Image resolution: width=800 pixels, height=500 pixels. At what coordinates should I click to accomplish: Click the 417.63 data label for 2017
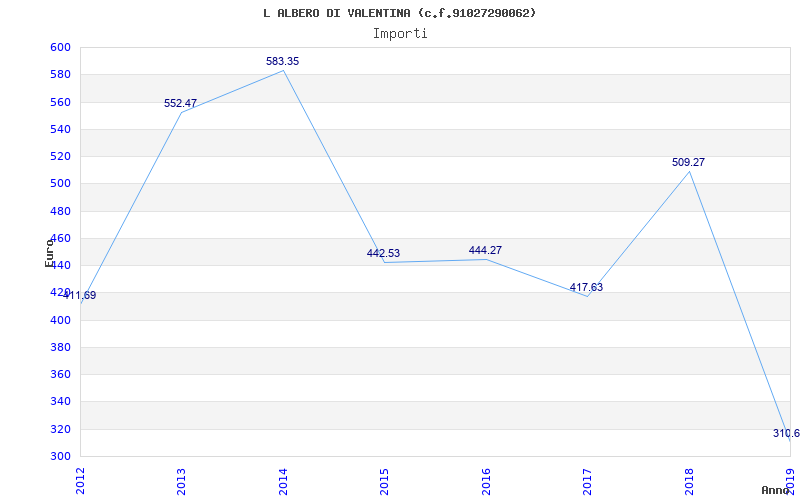tap(586, 288)
